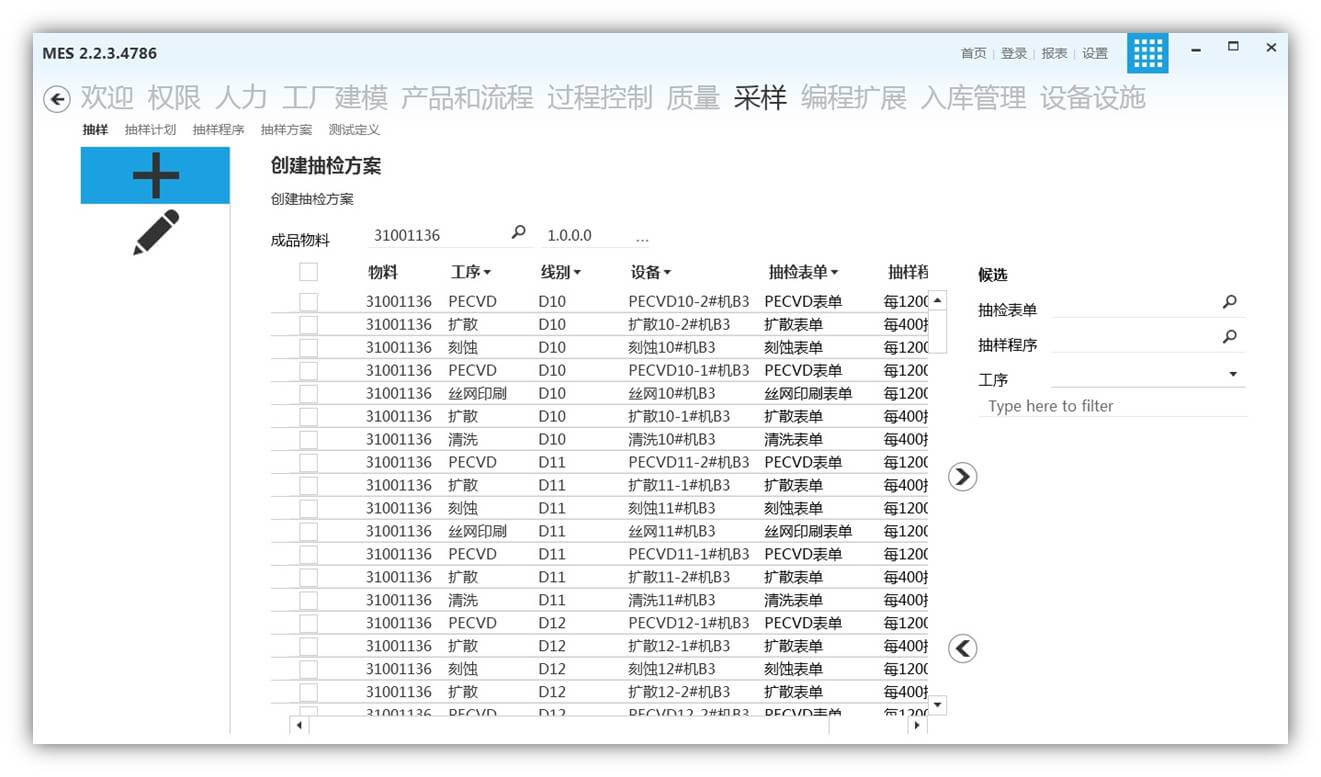This screenshot has width=1321, height=777.
Task: Move selection with right arrow circle
Action: pos(962,477)
